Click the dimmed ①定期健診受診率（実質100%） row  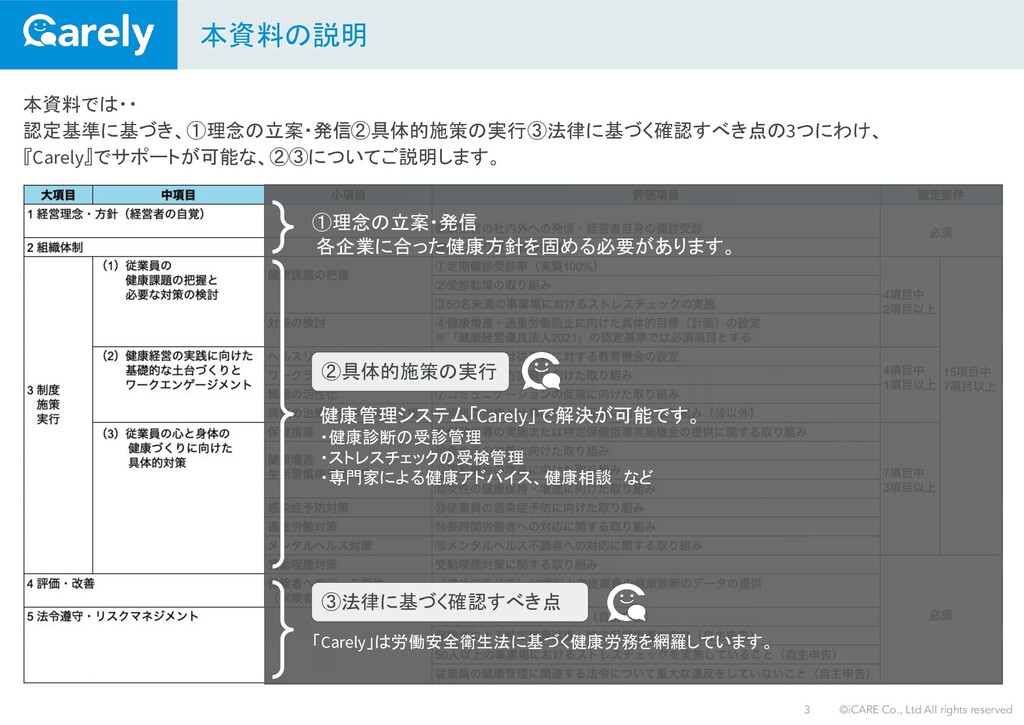pos(656,266)
